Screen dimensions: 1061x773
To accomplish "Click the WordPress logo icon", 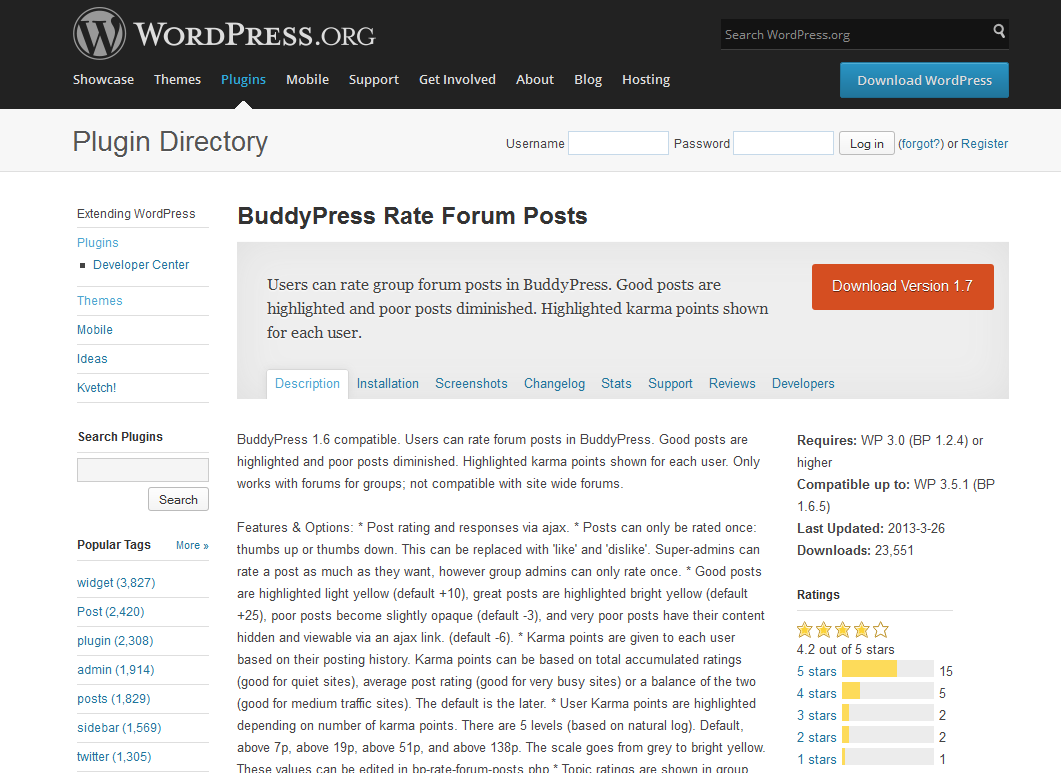I will click(x=99, y=34).
